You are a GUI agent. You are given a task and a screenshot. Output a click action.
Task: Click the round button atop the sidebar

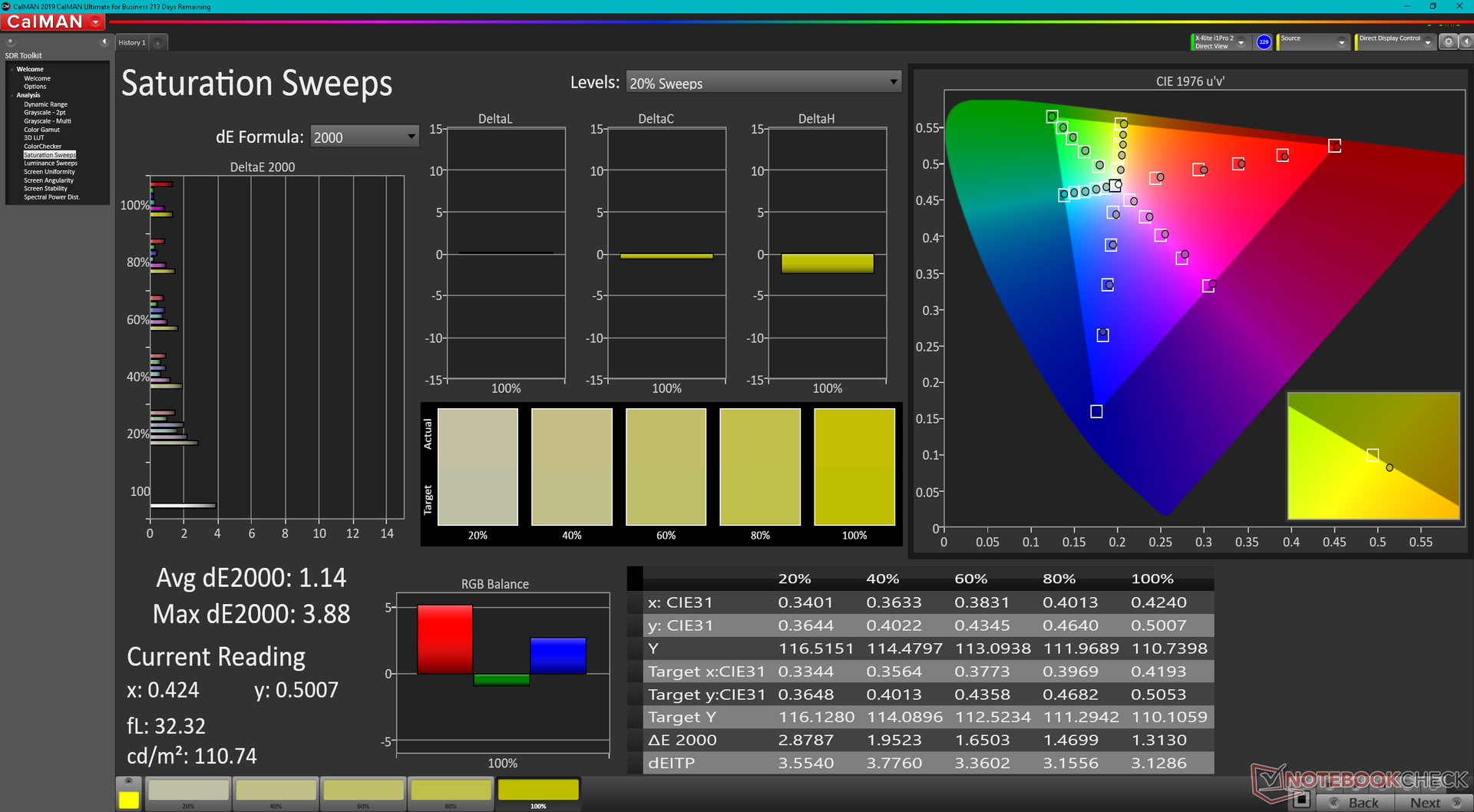(11, 42)
